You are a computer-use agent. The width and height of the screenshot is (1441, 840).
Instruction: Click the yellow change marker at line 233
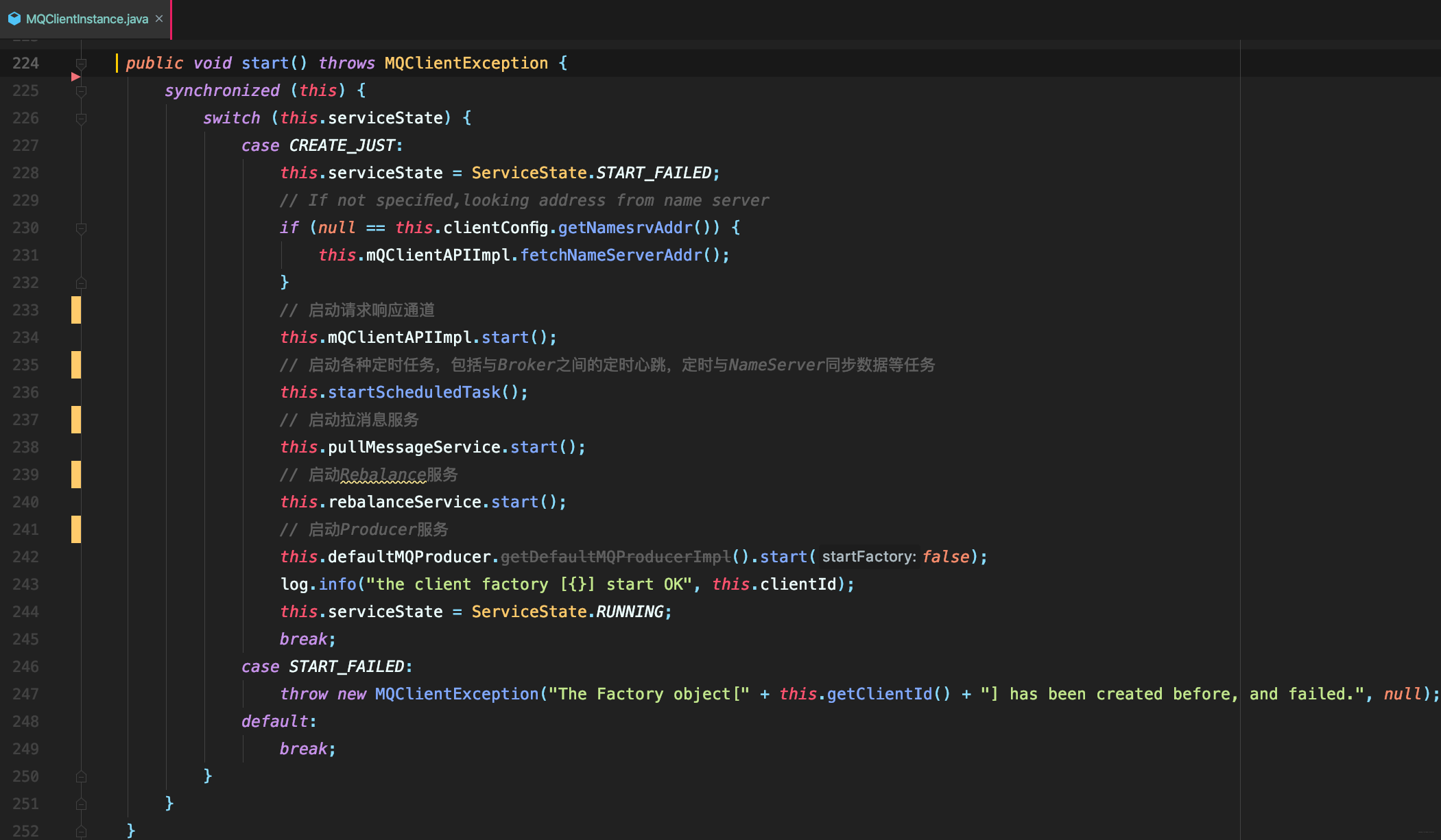[x=76, y=310]
